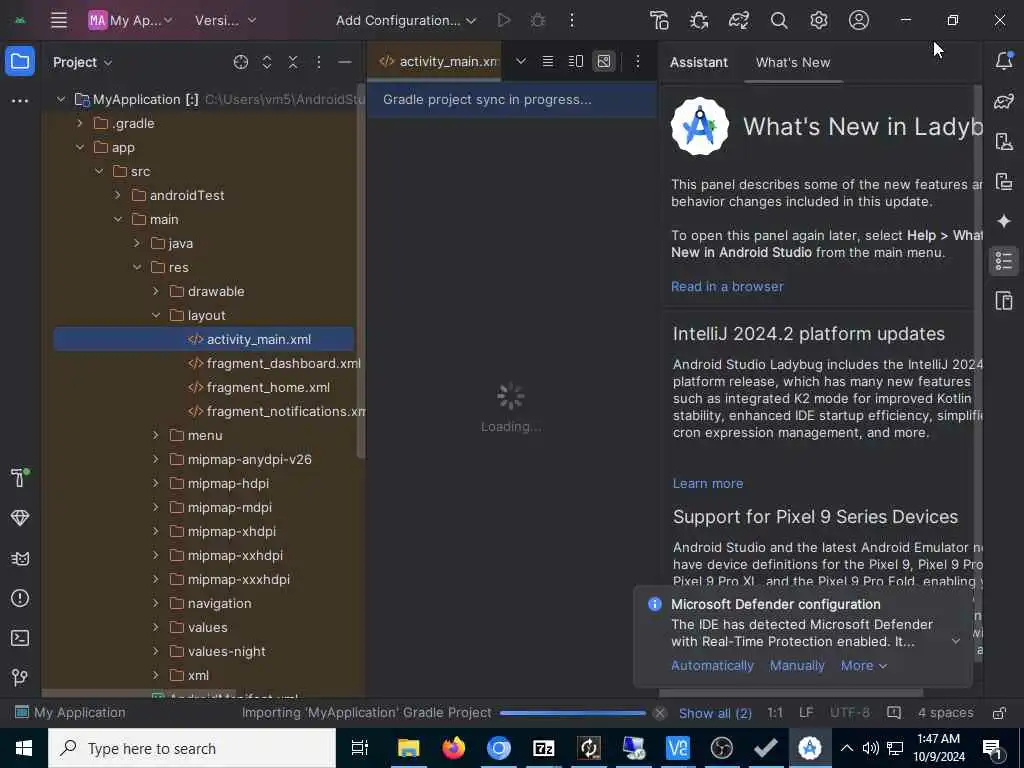
Task: Open the Gradle elephant tool window
Action: pyautogui.click(x=1004, y=101)
